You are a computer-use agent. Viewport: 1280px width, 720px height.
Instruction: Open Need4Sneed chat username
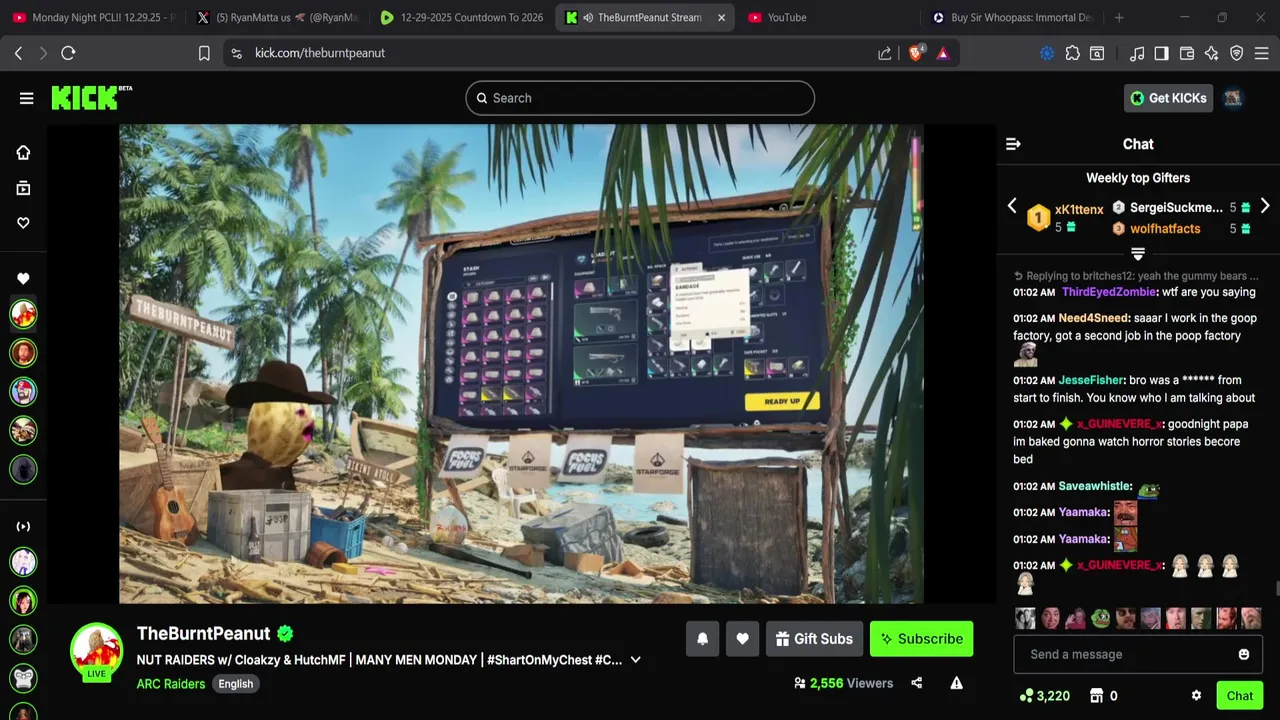click(1093, 318)
